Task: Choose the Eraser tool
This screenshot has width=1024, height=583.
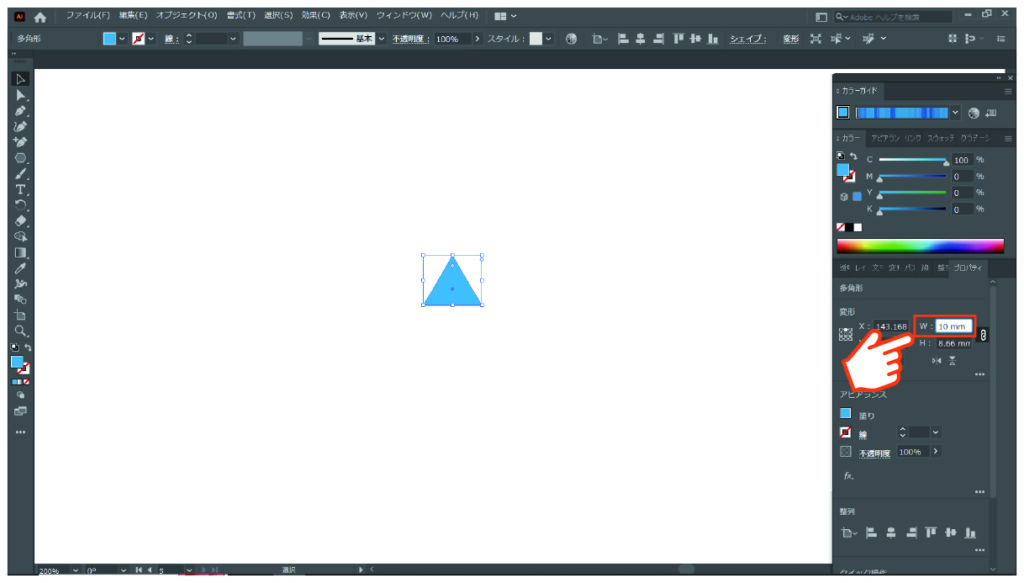Action: [20, 221]
